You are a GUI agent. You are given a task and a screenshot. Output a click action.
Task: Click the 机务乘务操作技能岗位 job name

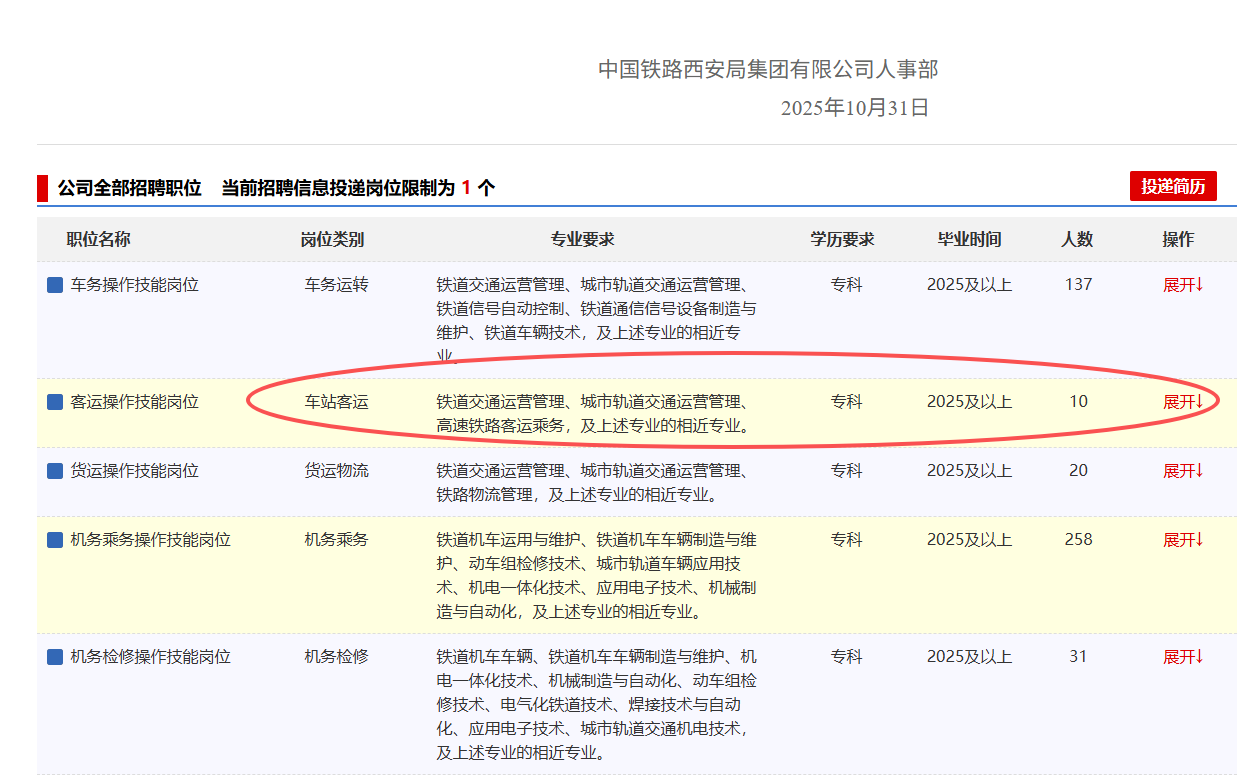(150, 540)
